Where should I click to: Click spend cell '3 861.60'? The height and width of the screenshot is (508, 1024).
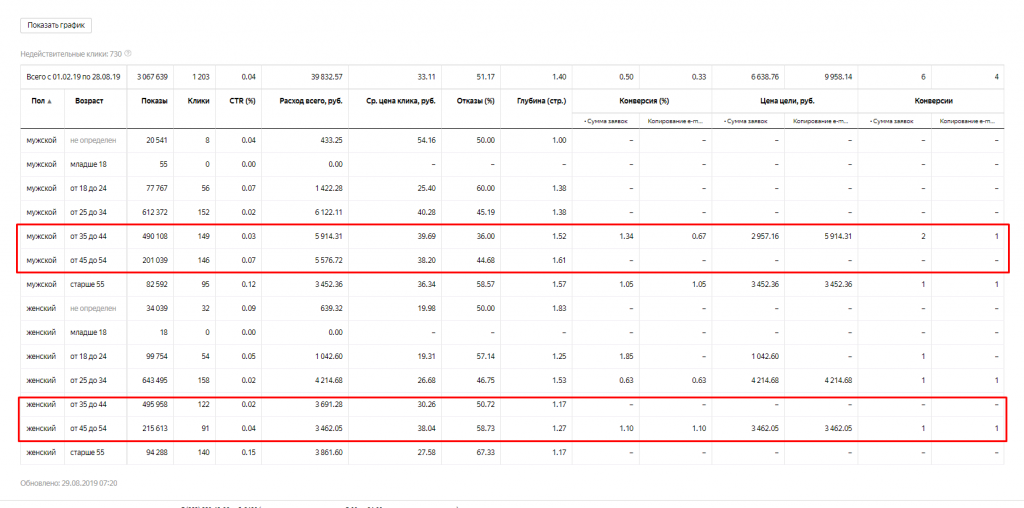(328, 452)
